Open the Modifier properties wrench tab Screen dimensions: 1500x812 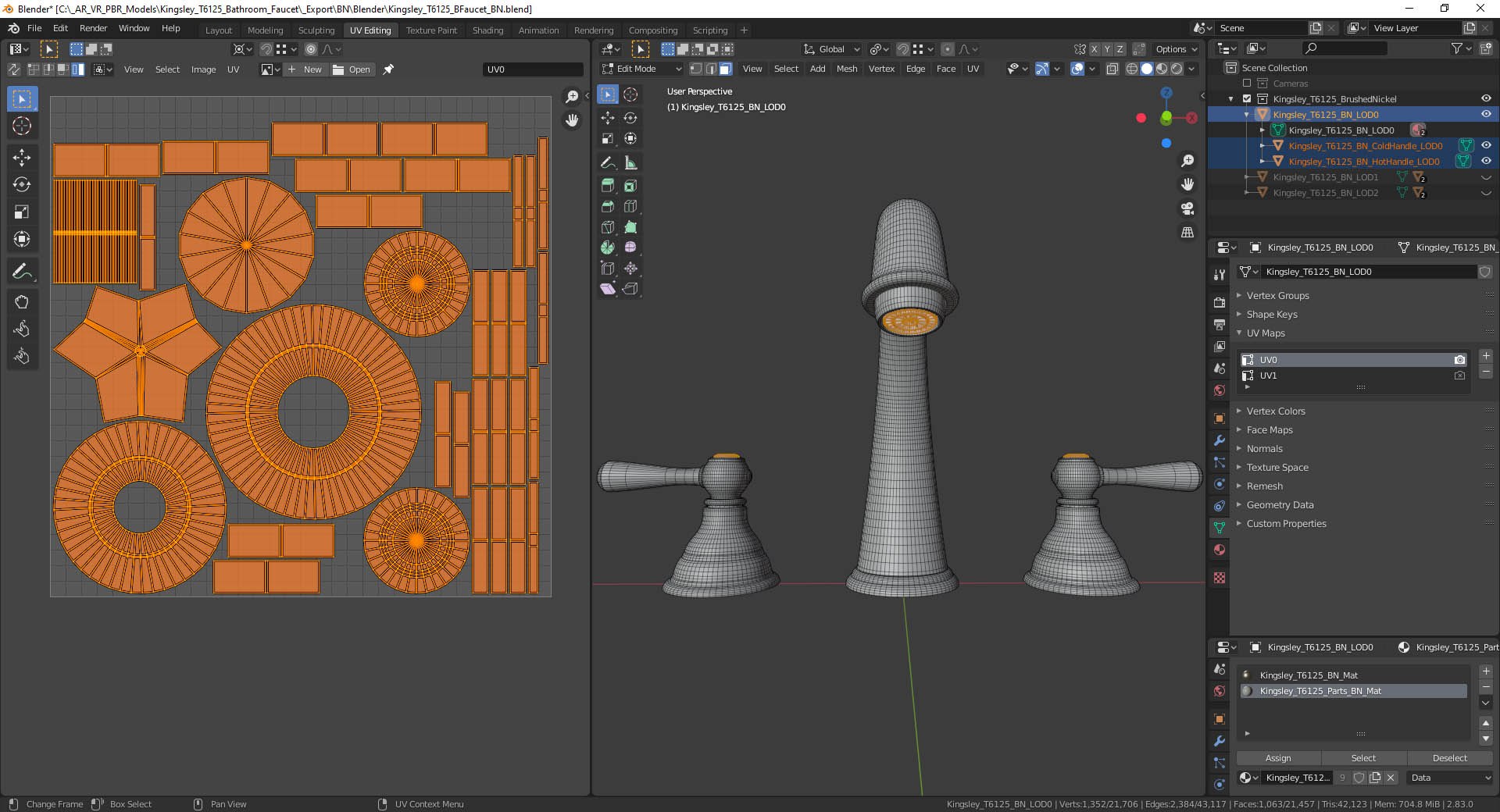[x=1220, y=440]
